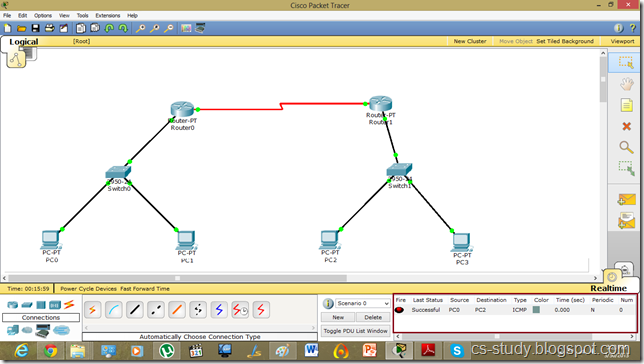Click the Paste toolbar icon
The width and height of the screenshot is (644, 364).
95,28
